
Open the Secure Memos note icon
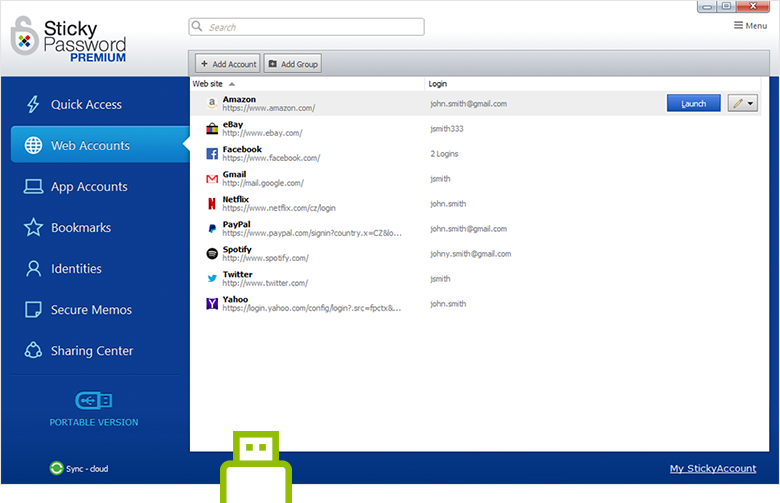click(x=33, y=310)
